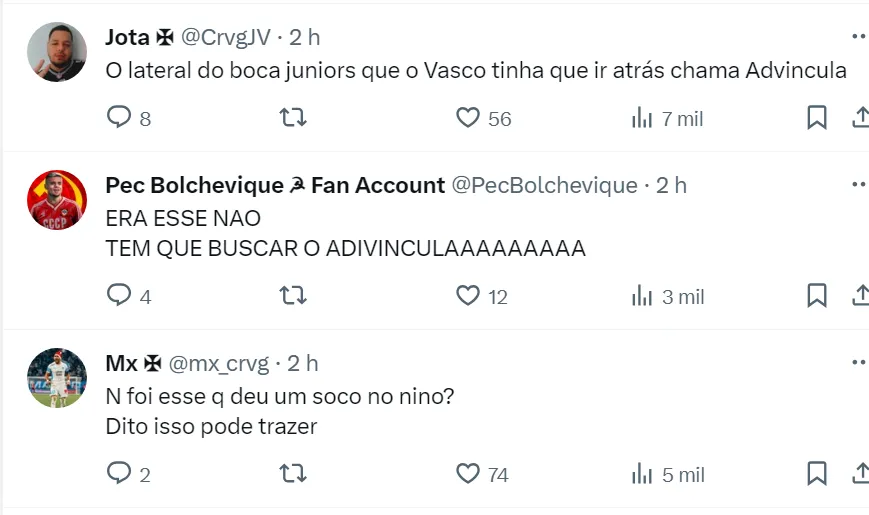Share Jota's tweet
The image size is (869, 515).
[859, 118]
